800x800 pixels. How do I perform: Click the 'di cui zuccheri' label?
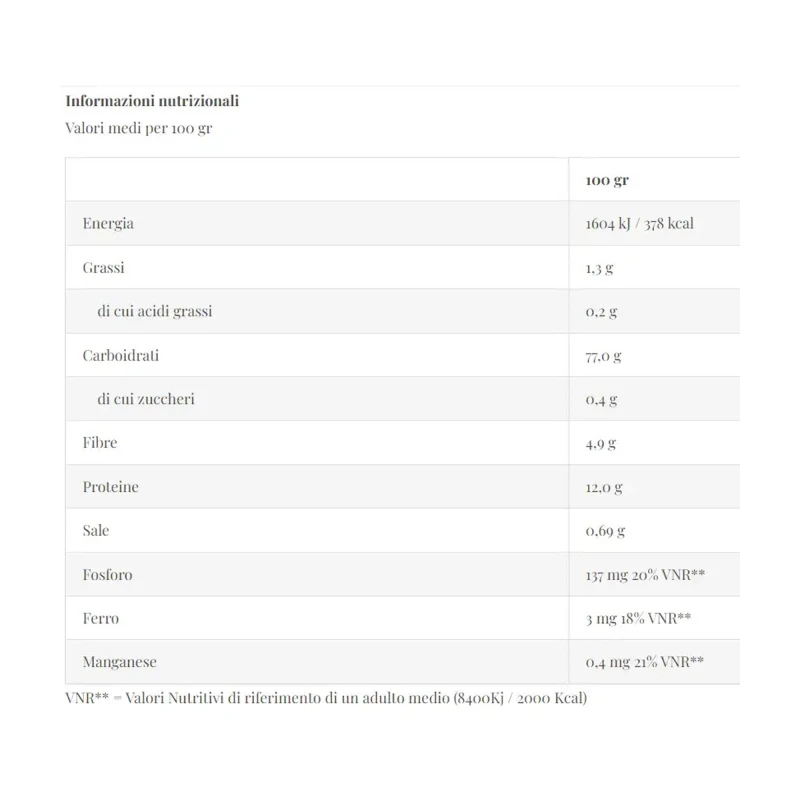[x=146, y=399]
